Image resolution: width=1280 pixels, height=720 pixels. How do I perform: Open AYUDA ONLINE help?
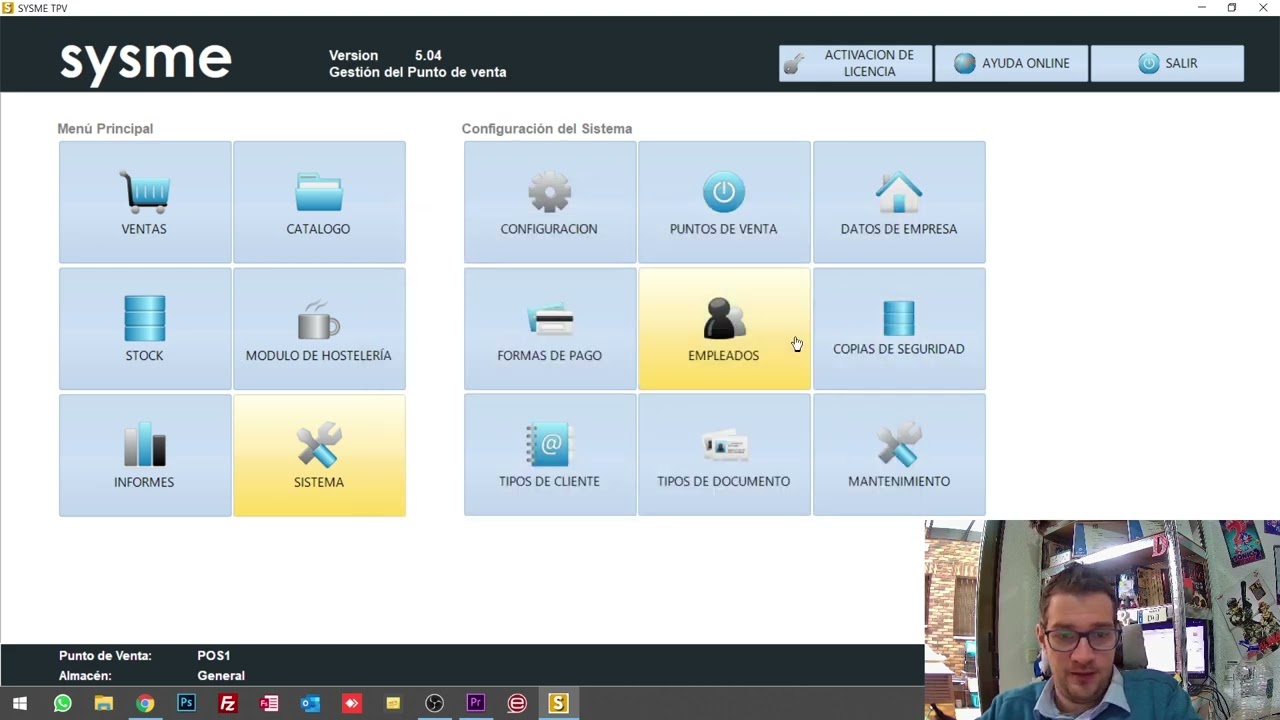pyautogui.click(x=1011, y=63)
